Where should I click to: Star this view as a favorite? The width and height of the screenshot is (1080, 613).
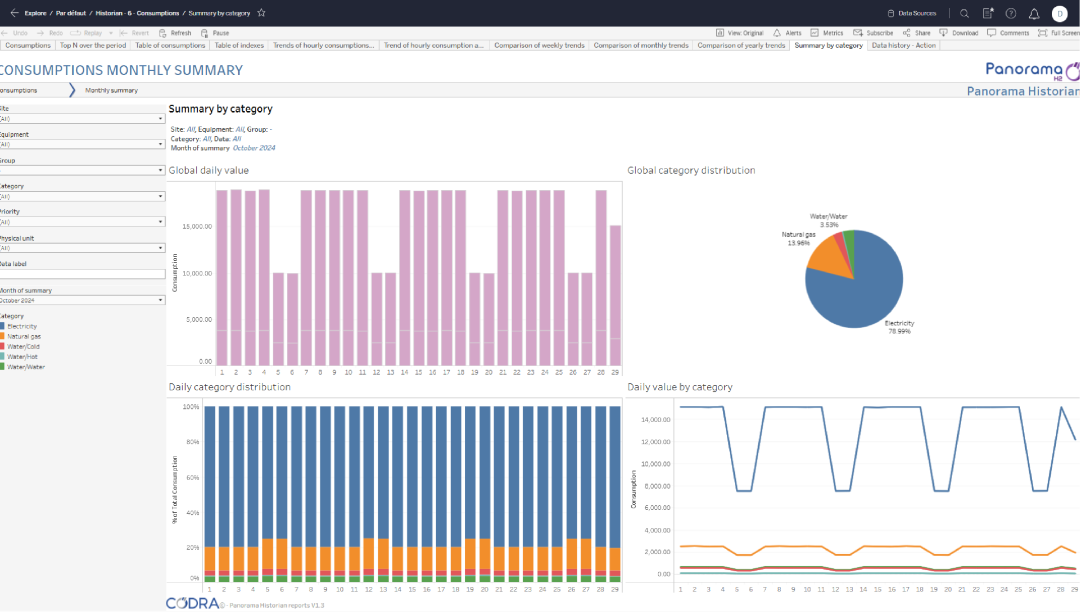point(262,13)
